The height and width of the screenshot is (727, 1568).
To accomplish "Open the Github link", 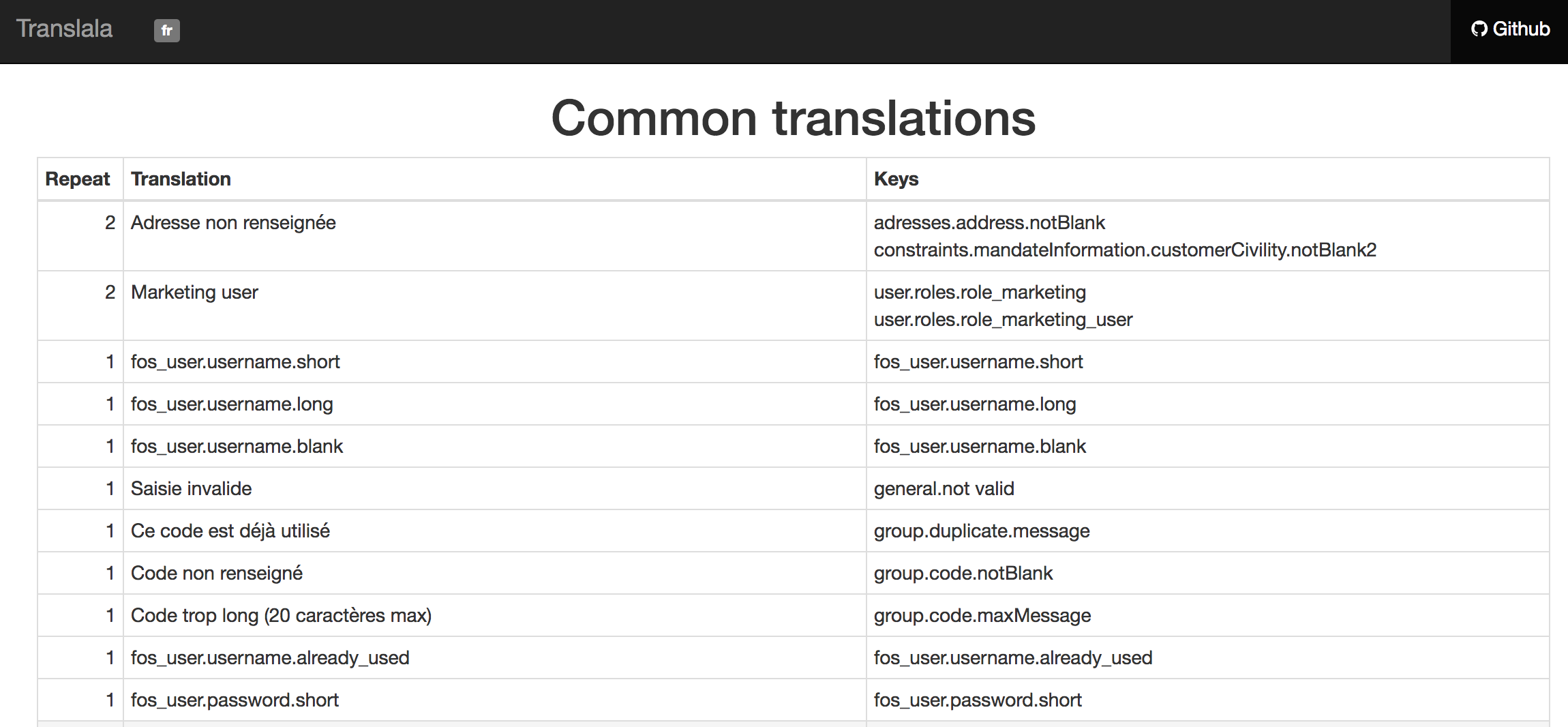I will coord(1509,29).
